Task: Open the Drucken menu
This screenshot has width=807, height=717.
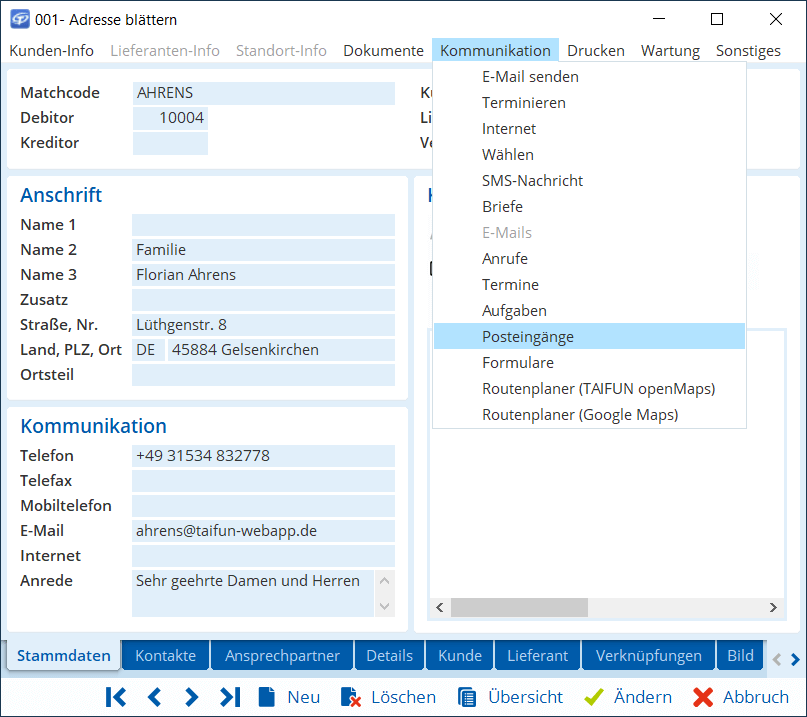Action: 595,51
